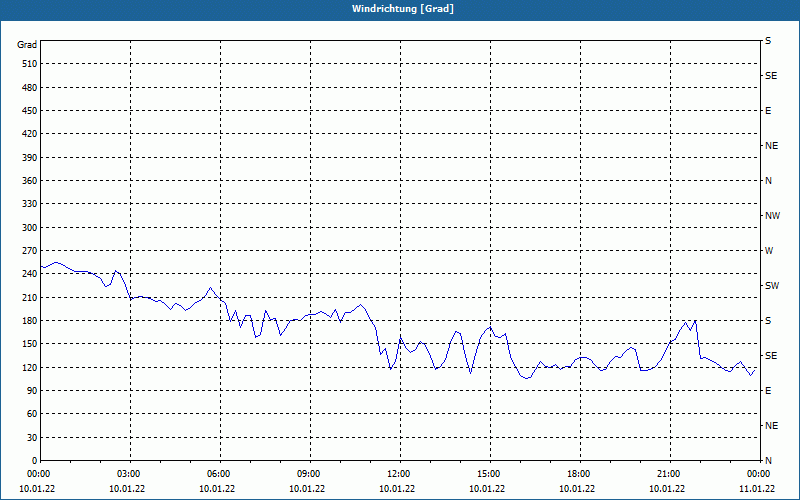Click the E compass label beside the 90 gridline

coord(768,391)
